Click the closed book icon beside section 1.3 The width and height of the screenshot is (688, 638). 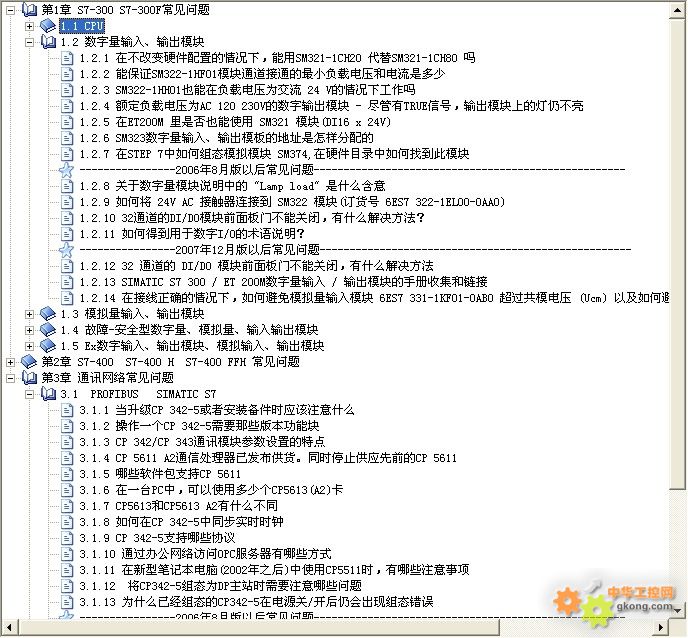48,314
